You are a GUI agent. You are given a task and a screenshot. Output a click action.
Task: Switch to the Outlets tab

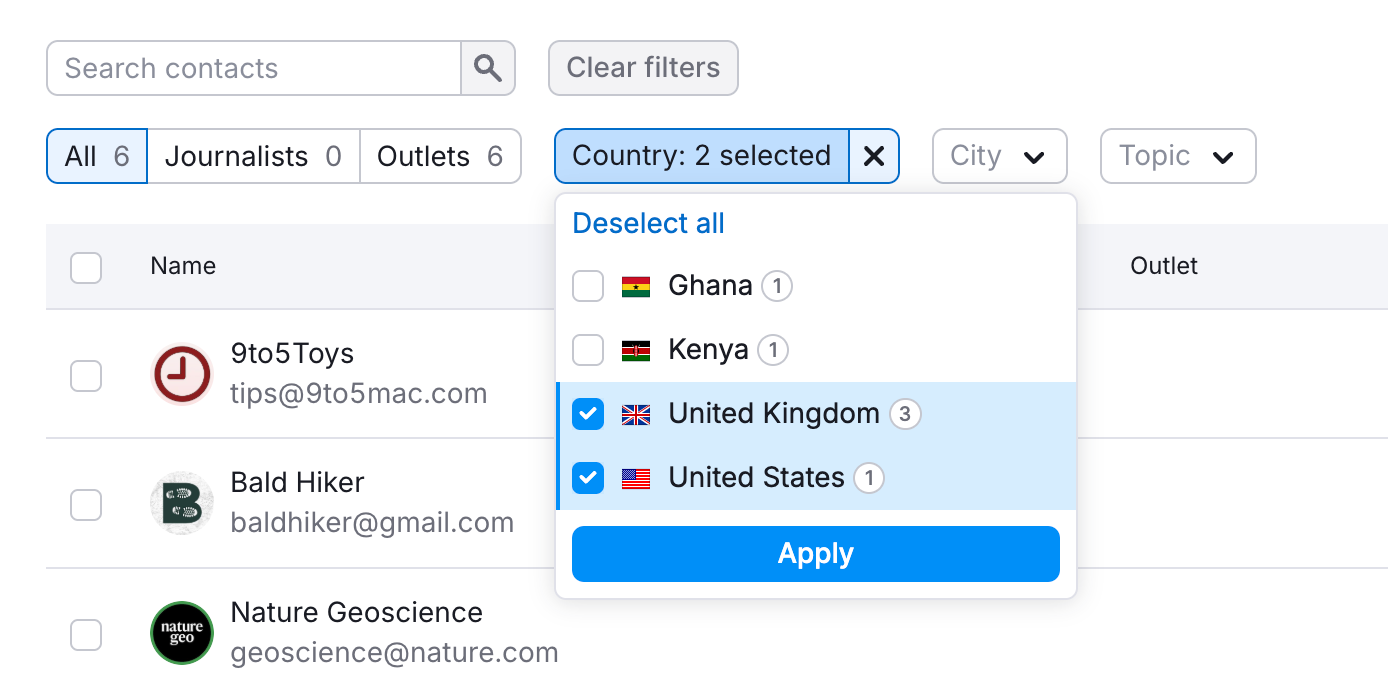point(440,156)
